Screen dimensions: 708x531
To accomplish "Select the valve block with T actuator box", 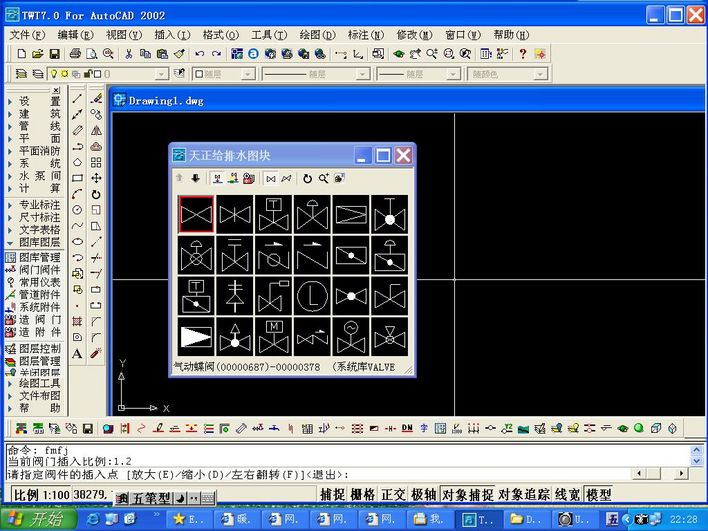I will click(274, 214).
